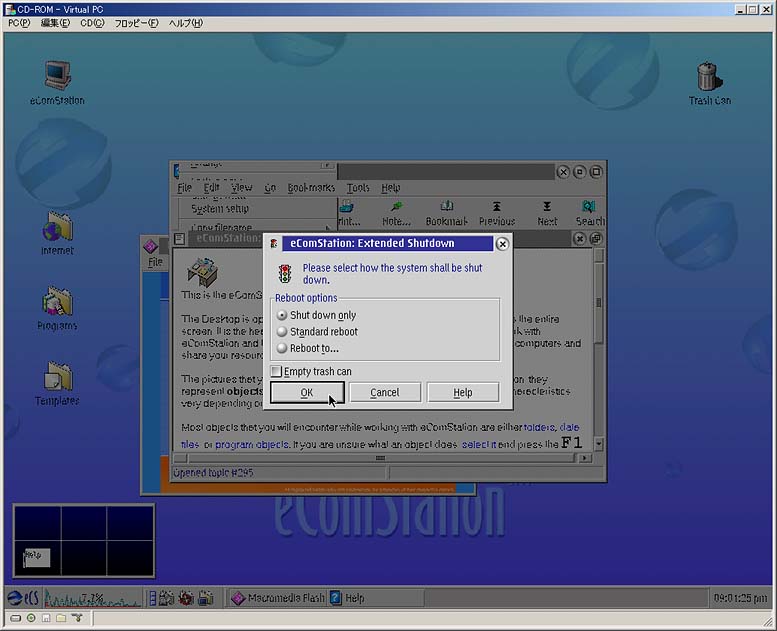Open the Tools menu in help viewer
Screen dimensions: 777x631
pos(358,188)
